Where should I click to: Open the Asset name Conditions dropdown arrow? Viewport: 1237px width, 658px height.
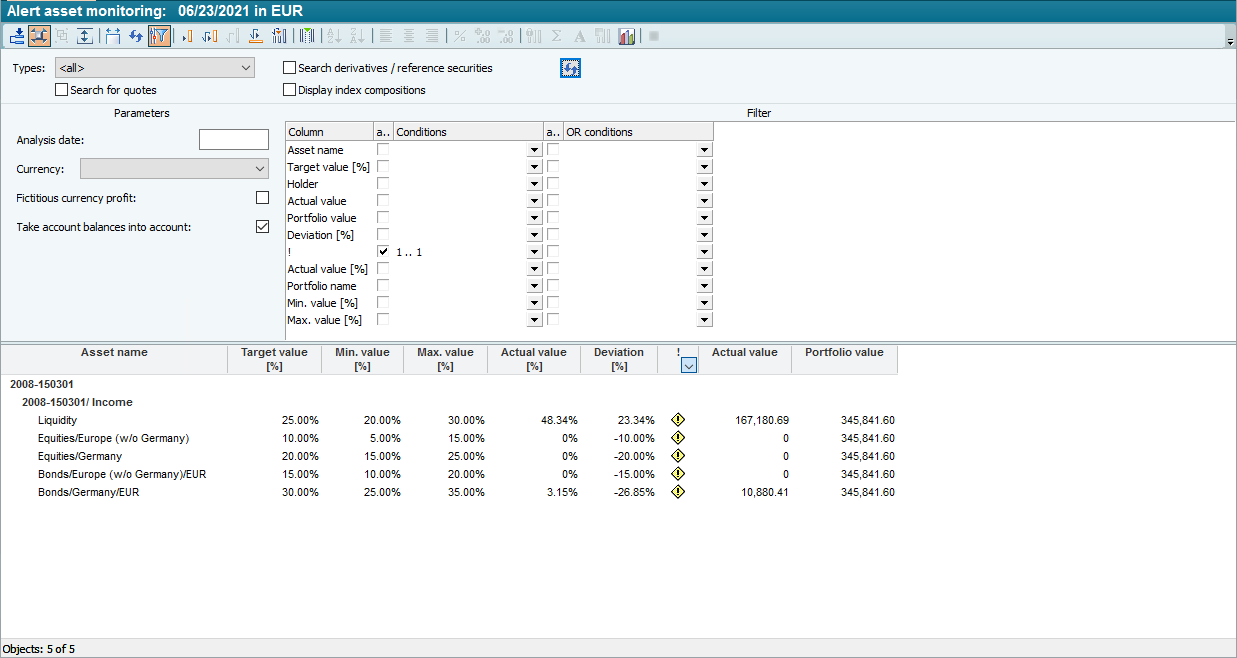[x=534, y=150]
